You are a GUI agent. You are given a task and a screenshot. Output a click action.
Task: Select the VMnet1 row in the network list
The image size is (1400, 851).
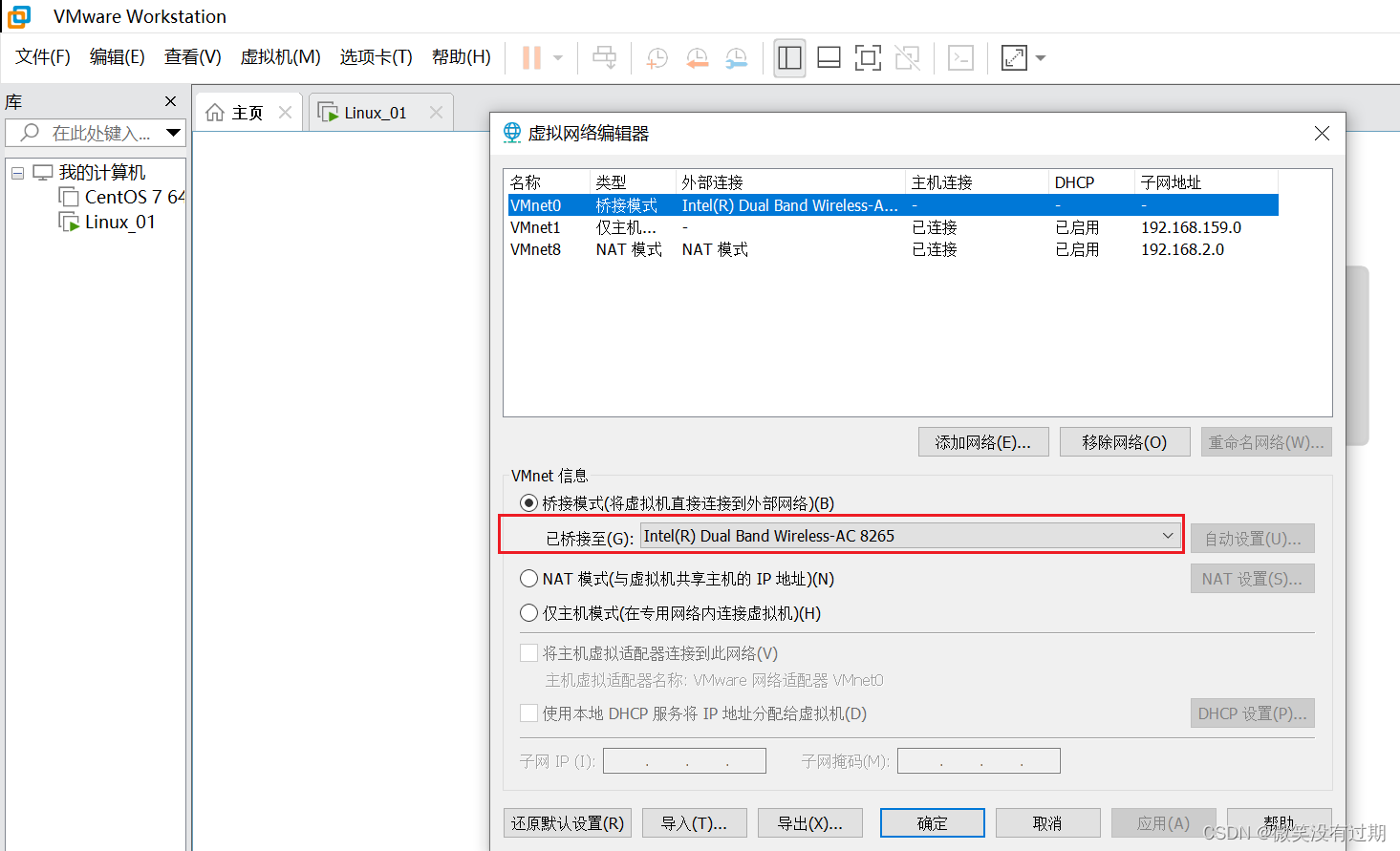pyautogui.click(x=894, y=227)
